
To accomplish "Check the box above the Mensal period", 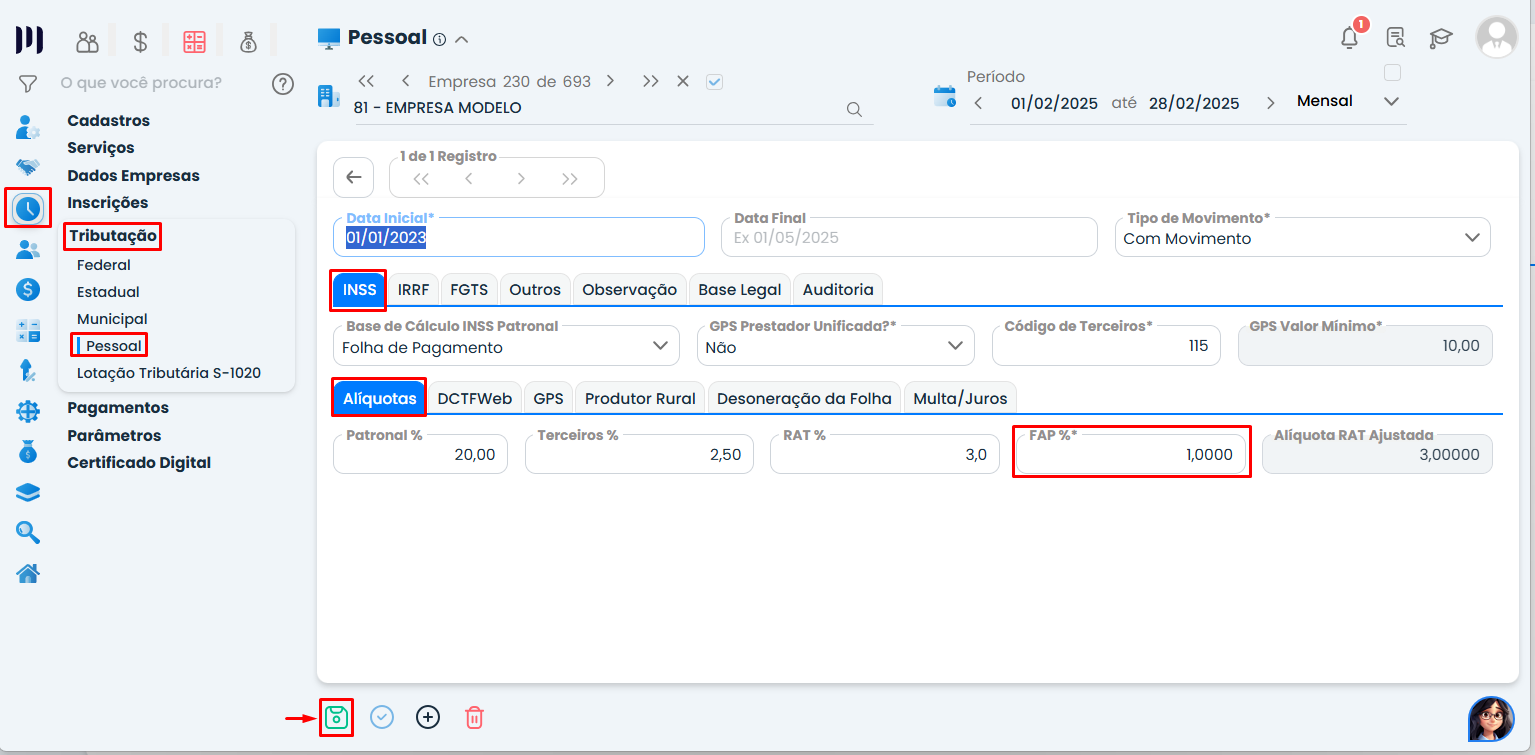I will [x=1392, y=73].
